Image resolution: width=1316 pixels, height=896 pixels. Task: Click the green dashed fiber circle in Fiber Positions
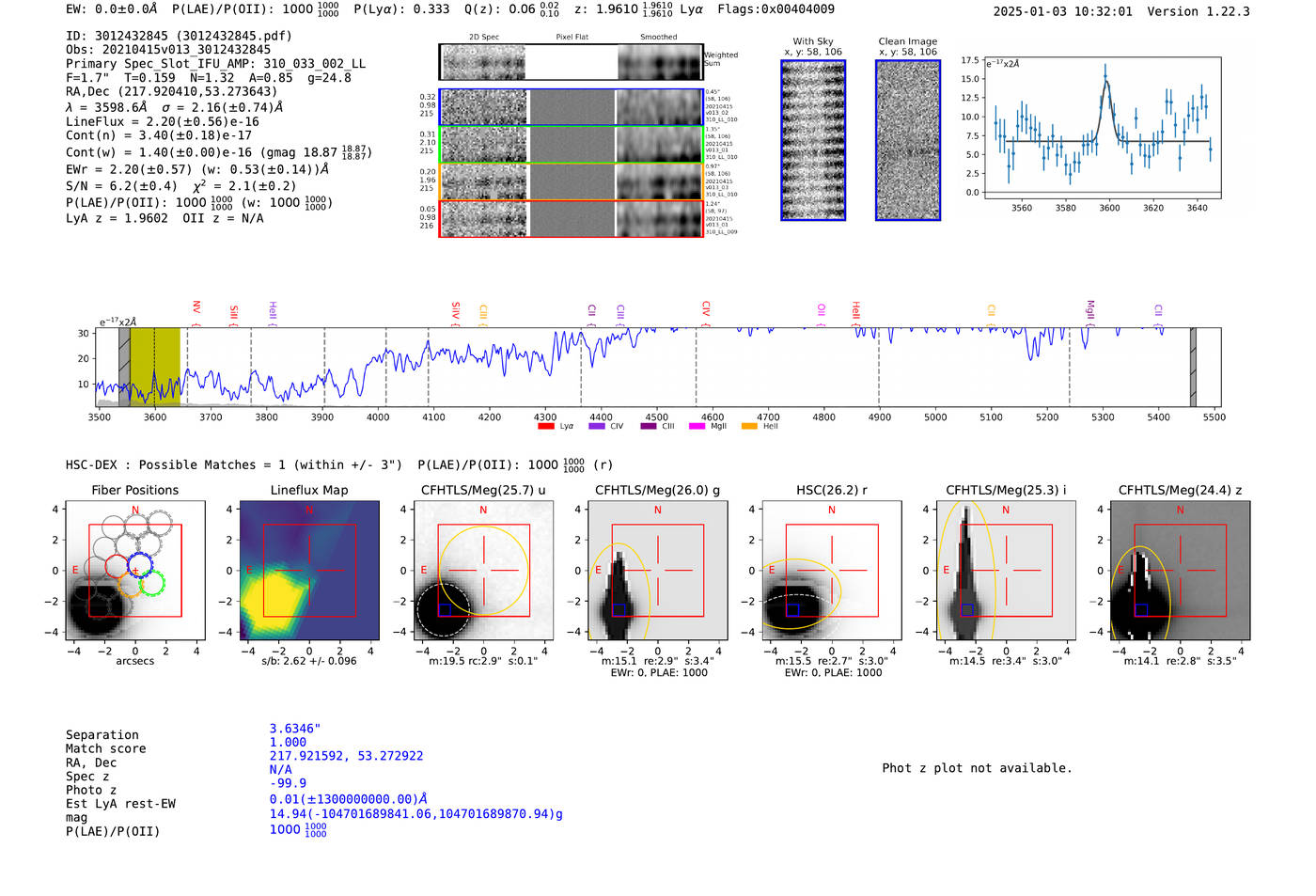pos(152,583)
